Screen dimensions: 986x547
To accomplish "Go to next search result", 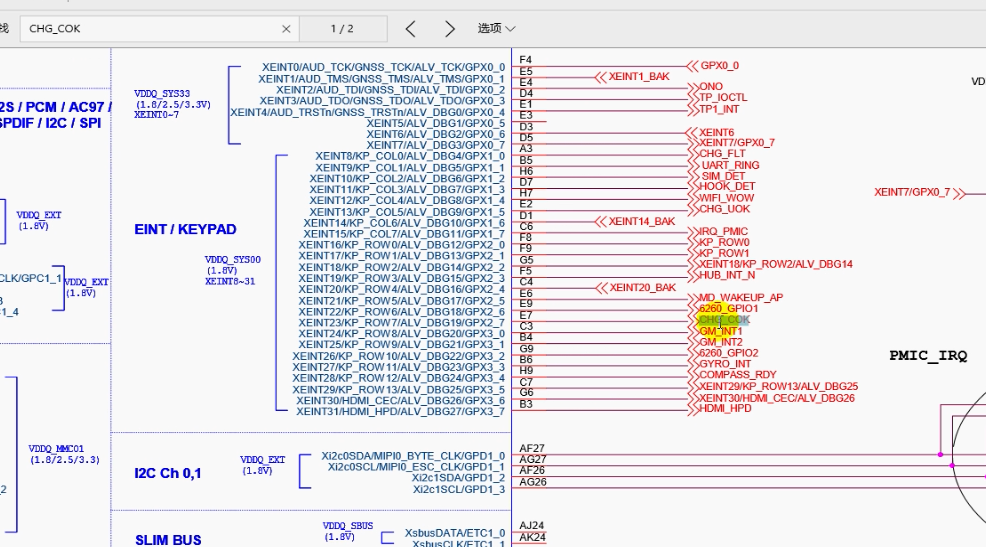I will point(450,29).
